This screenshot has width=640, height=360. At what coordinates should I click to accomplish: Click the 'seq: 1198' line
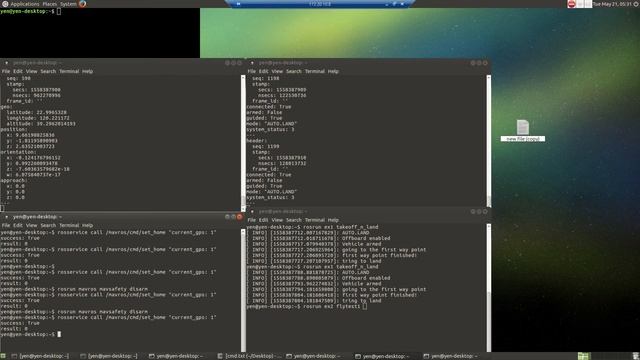pyautogui.click(x=266, y=78)
